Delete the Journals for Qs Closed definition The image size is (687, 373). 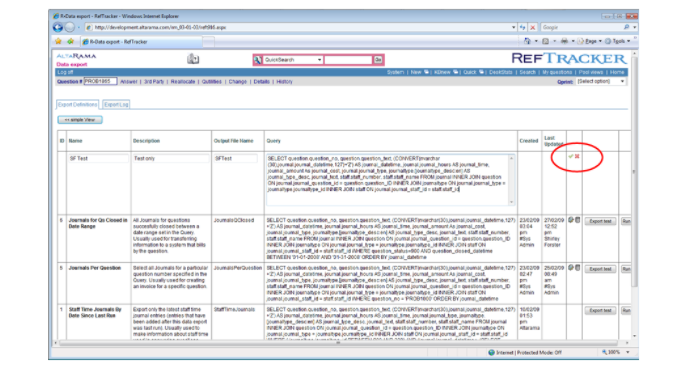[x=577, y=220]
